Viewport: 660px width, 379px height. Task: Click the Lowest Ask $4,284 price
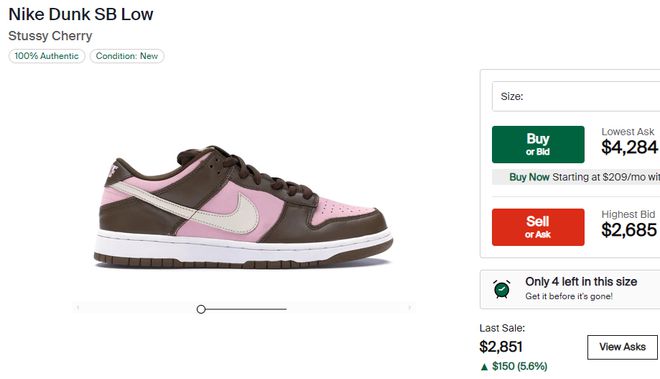click(x=629, y=147)
